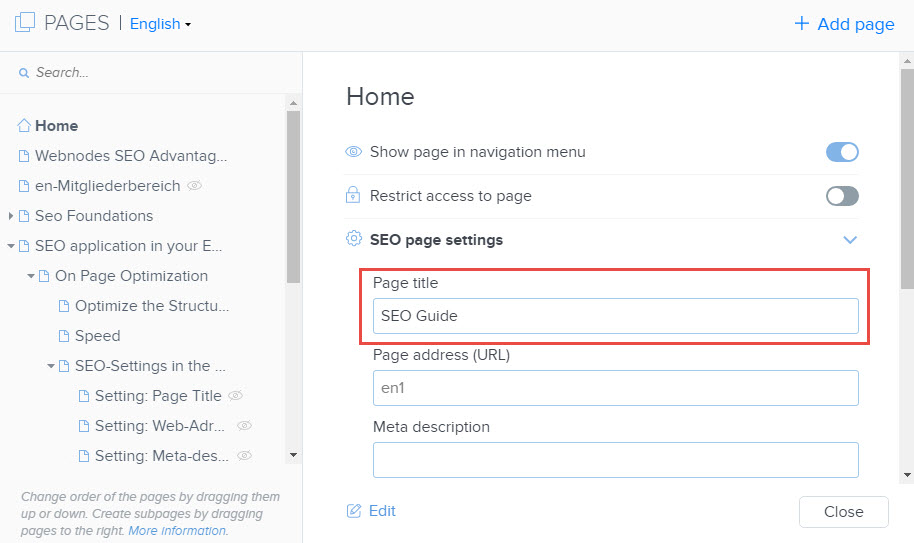
Task: Click the Close button
Action: 843,512
